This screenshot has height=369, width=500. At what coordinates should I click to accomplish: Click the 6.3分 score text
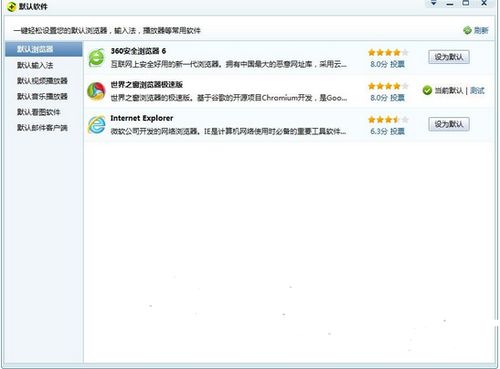coord(379,131)
